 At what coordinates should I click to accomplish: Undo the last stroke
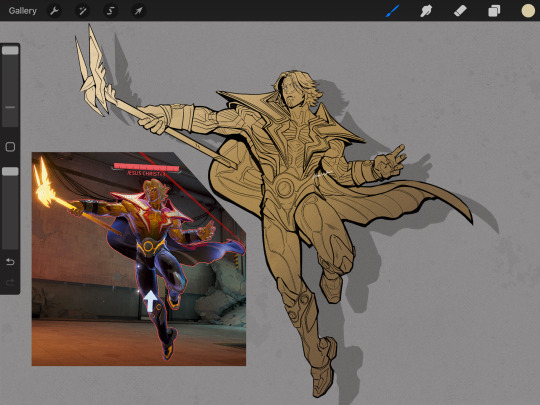tap(10, 262)
